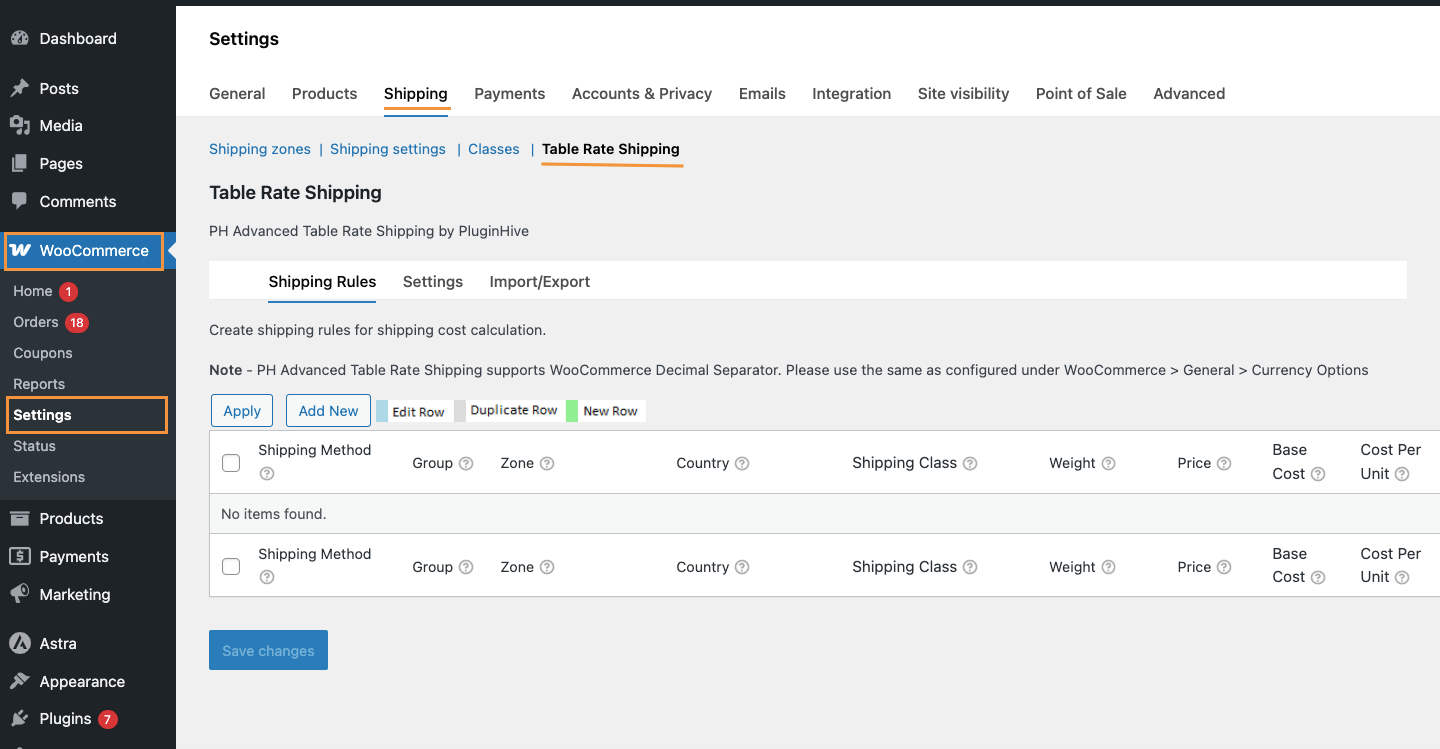1440x749 pixels.
Task: Click the Plugins plug icon
Action: coord(19,719)
